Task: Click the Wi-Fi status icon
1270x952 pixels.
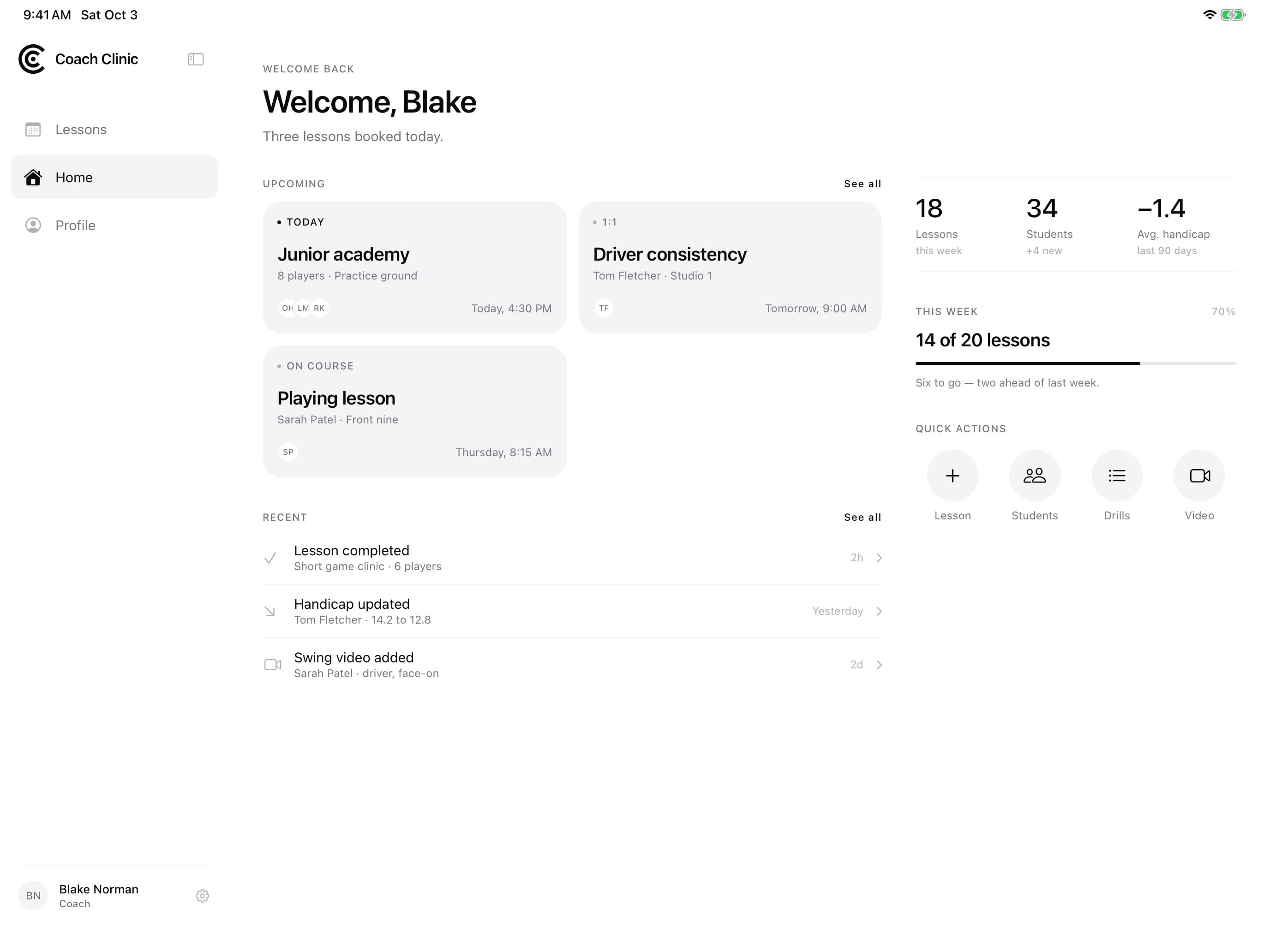Action: click(1209, 15)
